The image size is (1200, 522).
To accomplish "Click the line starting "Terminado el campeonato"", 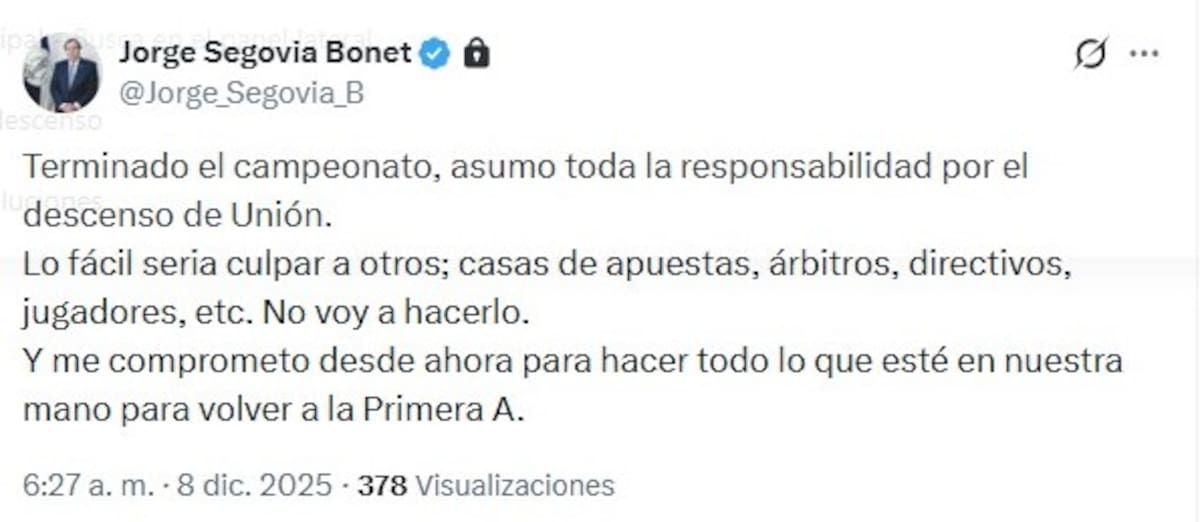I will [x=524, y=166].
